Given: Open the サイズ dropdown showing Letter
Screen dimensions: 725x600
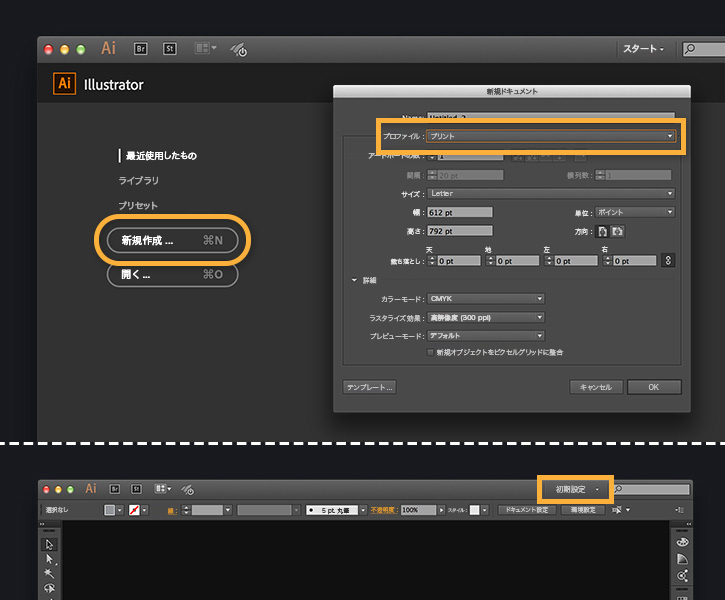Looking at the screenshot, I should click(x=551, y=193).
